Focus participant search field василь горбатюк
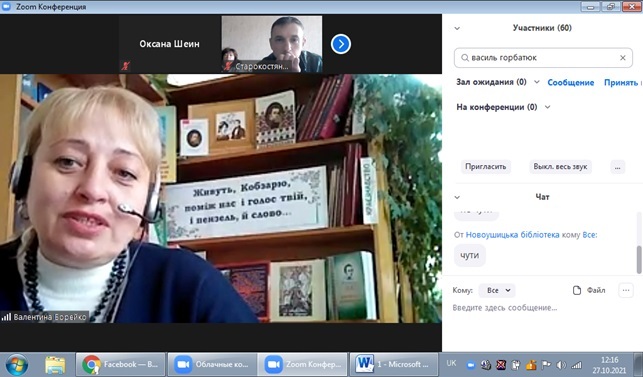 click(x=543, y=58)
